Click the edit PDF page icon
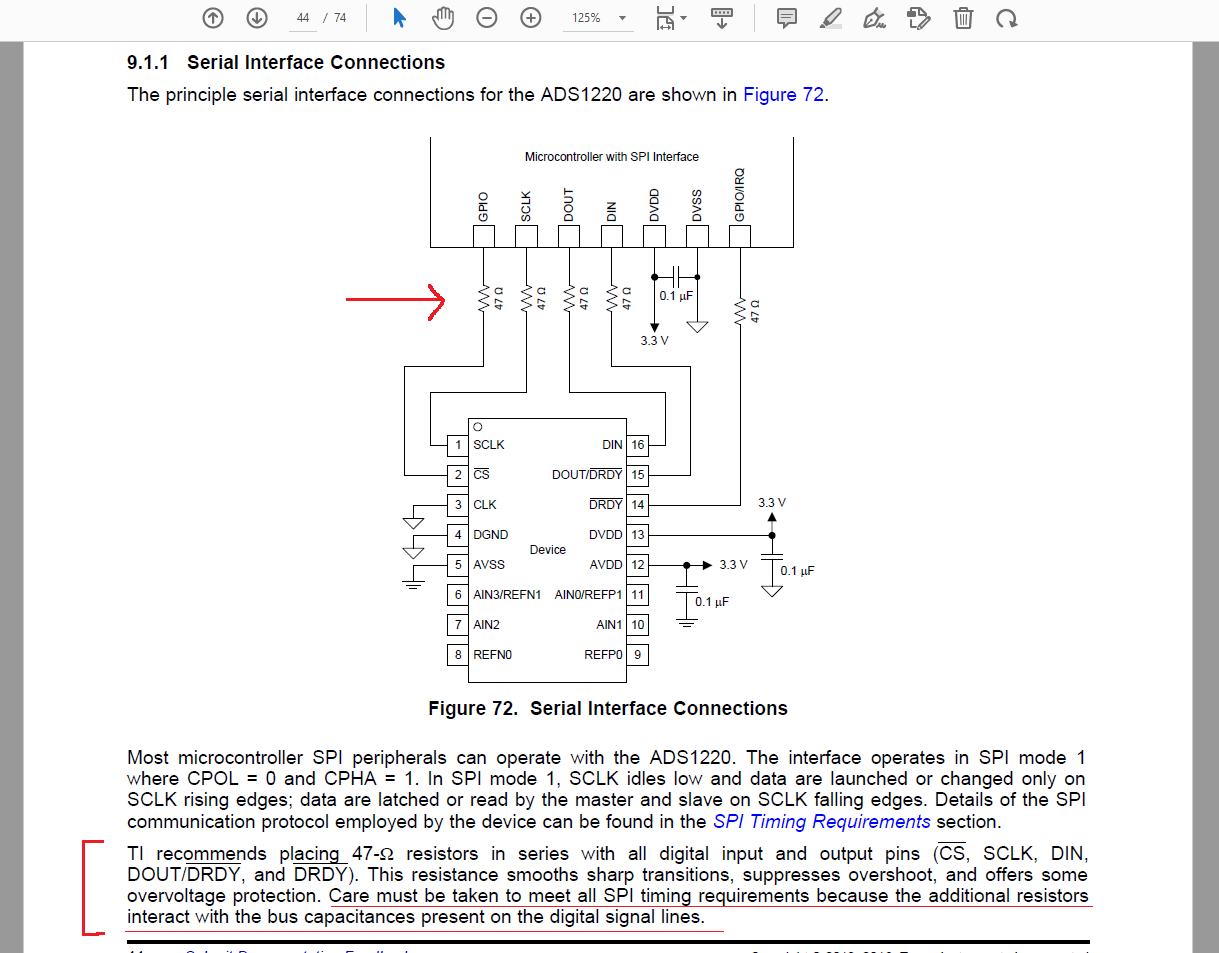Image resolution: width=1219 pixels, height=953 pixels. click(918, 18)
